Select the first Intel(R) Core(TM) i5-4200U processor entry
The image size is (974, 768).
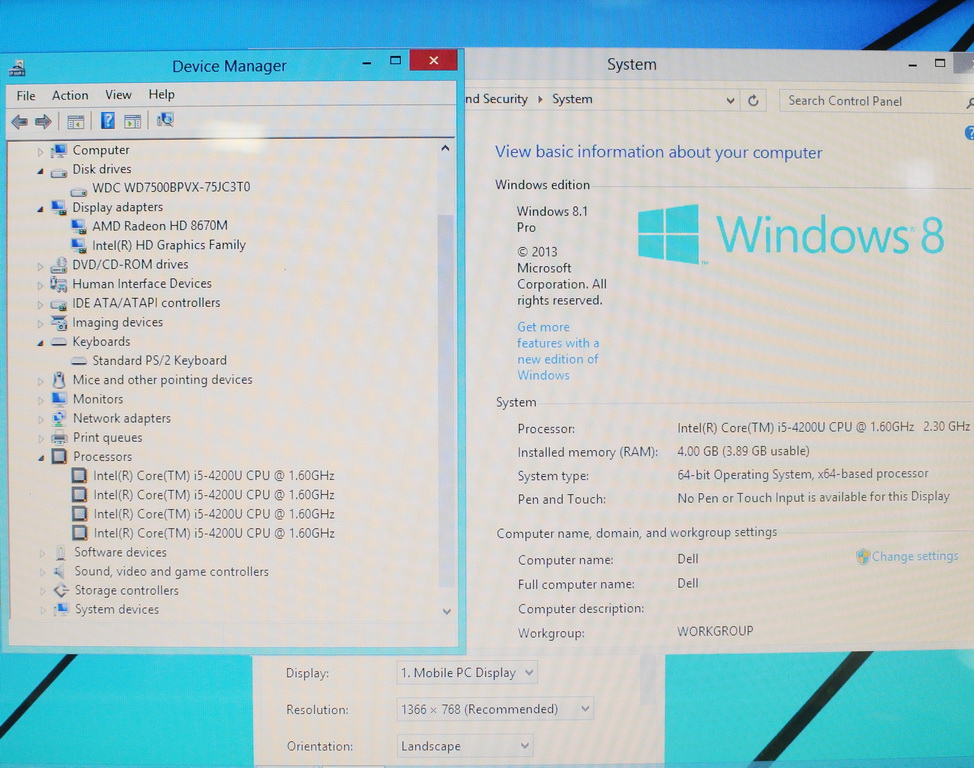pyautogui.click(x=214, y=476)
